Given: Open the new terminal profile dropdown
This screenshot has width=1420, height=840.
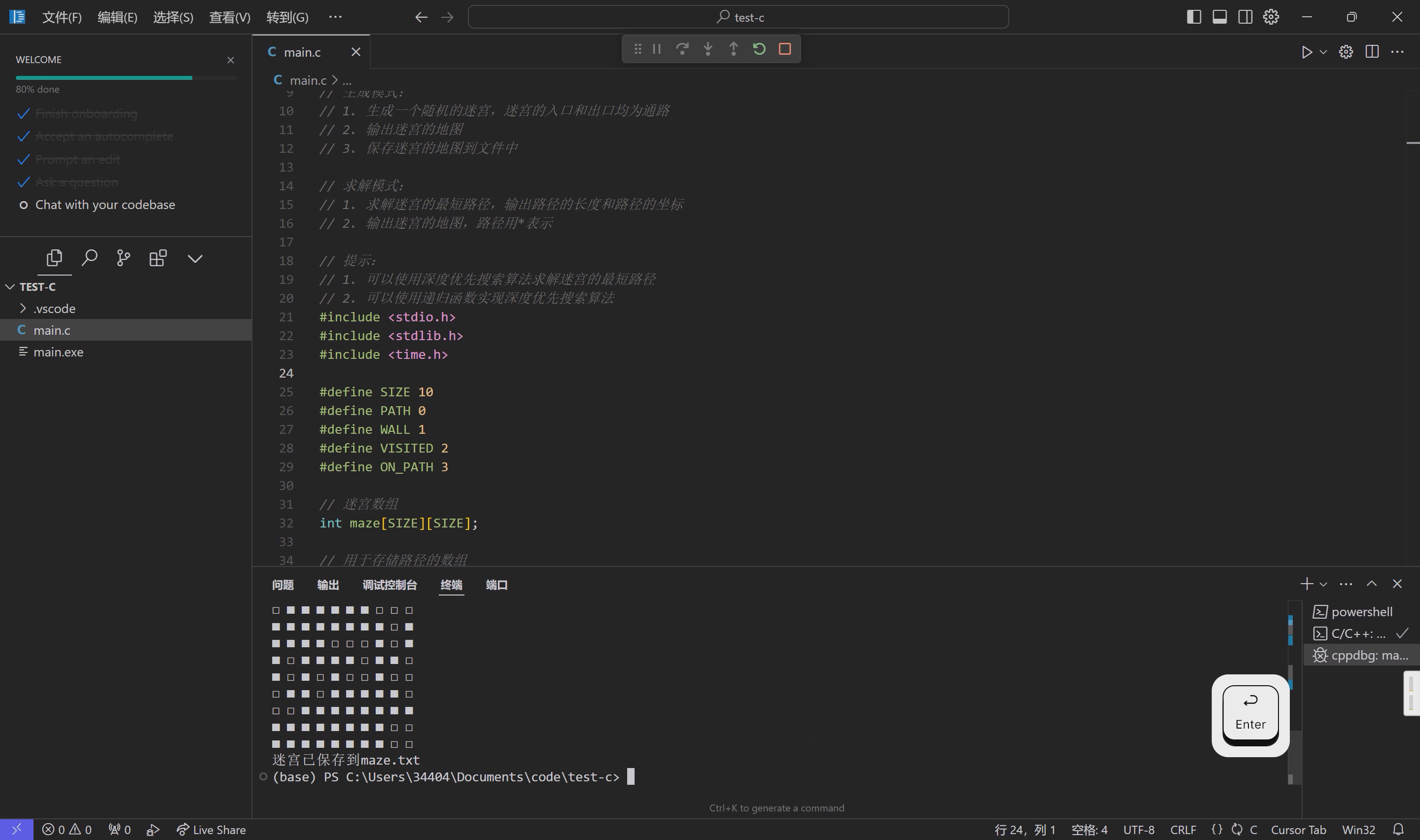Looking at the screenshot, I should coord(1323,584).
